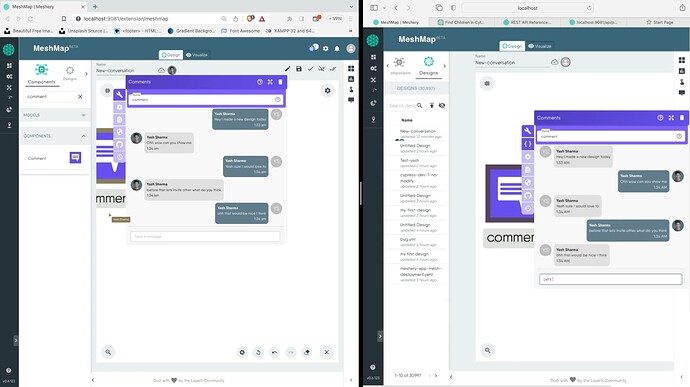The height and width of the screenshot is (387, 690).
Task: Click message input in right Comments panel
Action: click(610, 279)
